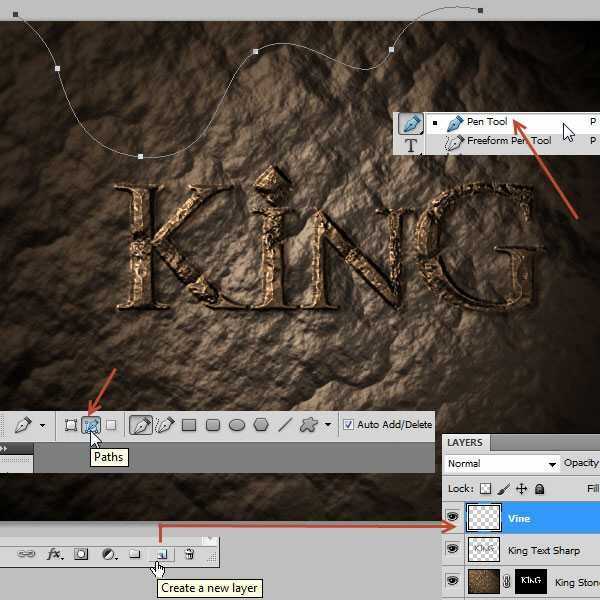The width and height of the screenshot is (600, 600).
Task: Choose the Rectangle shape tool
Action: tap(189, 425)
